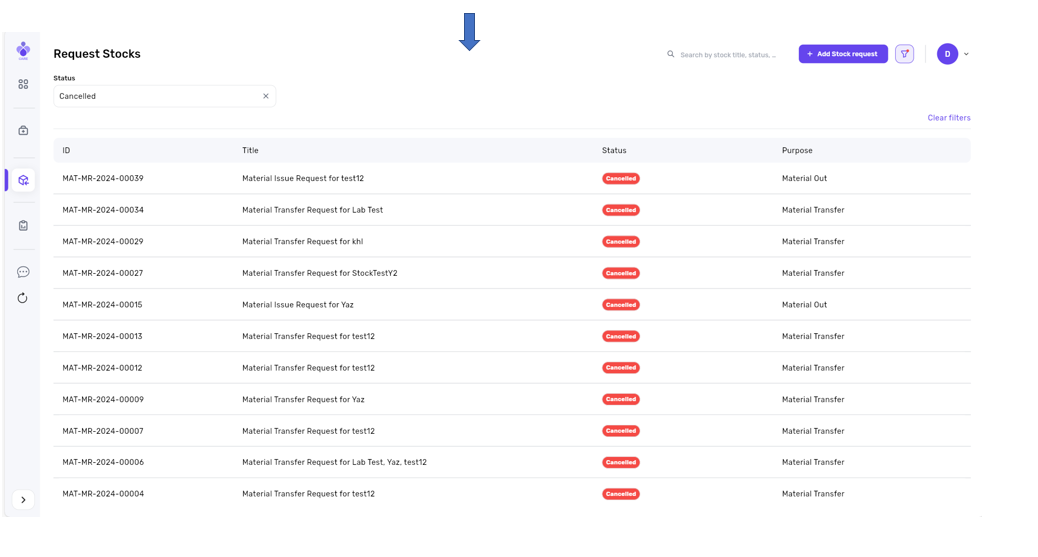Open the Status filter dropdown
Image resolution: width=1038 pixels, height=557 pixels.
(x=155, y=96)
